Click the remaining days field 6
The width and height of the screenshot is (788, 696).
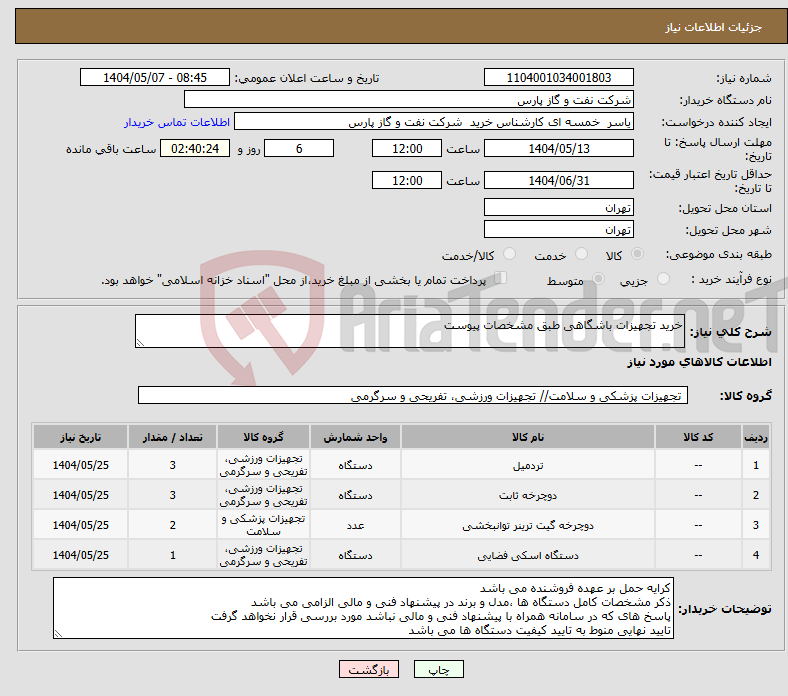[x=299, y=148]
